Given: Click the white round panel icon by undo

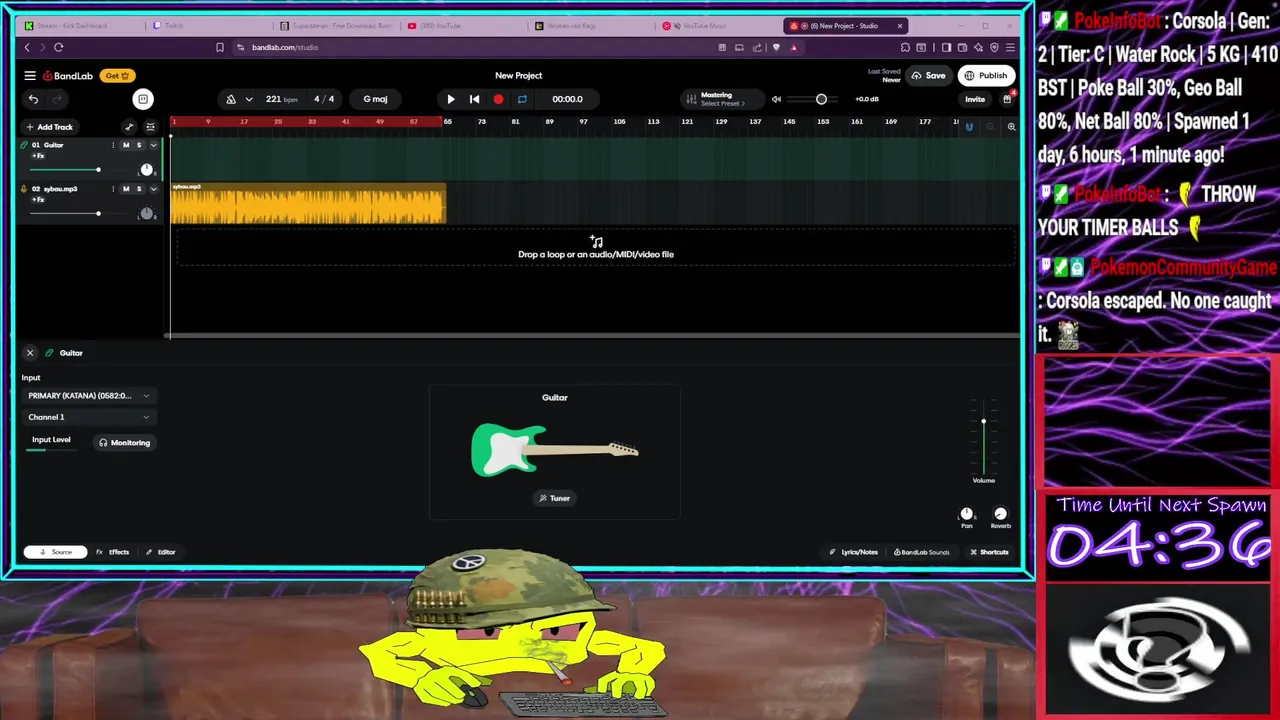Looking at the screenshot, I should pos(143,99).
